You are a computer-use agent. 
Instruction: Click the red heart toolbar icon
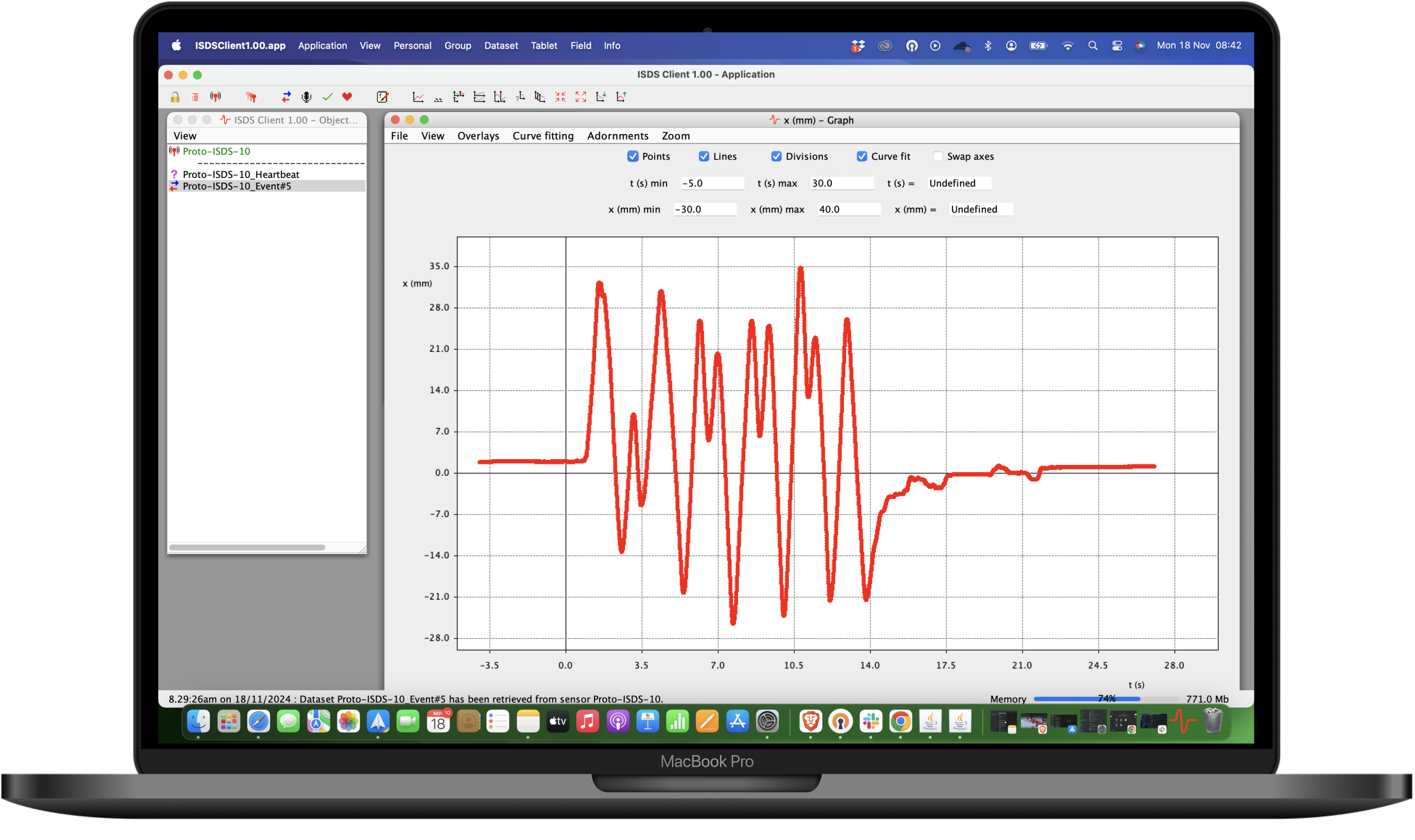pos(347,97)
